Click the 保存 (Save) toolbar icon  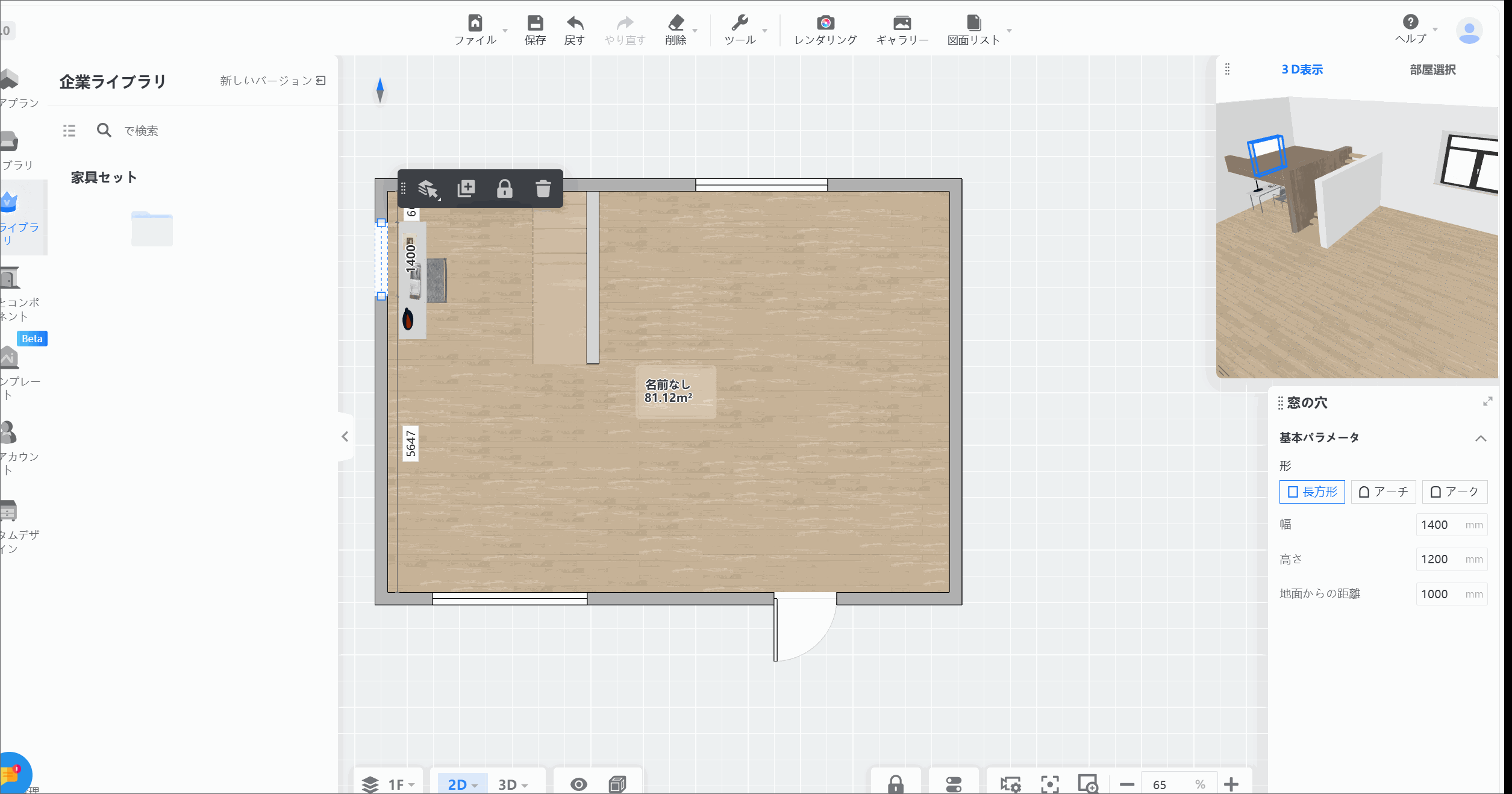[x=535, y=23]
